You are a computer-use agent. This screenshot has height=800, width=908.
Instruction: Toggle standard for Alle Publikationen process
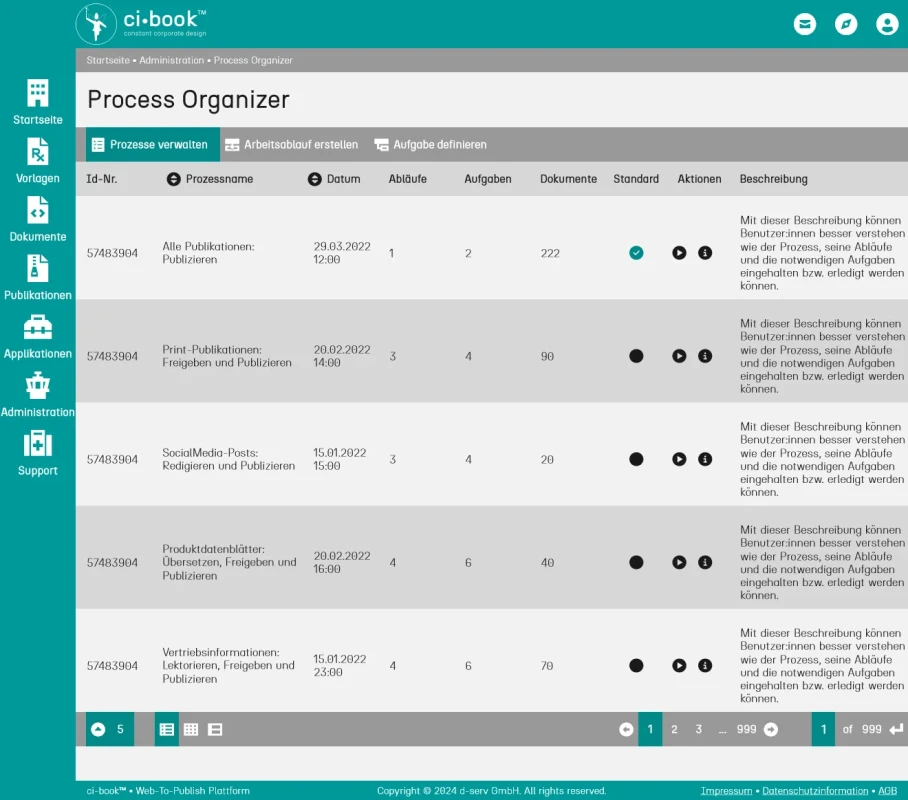pyautogui.click(x=636, y=253)
